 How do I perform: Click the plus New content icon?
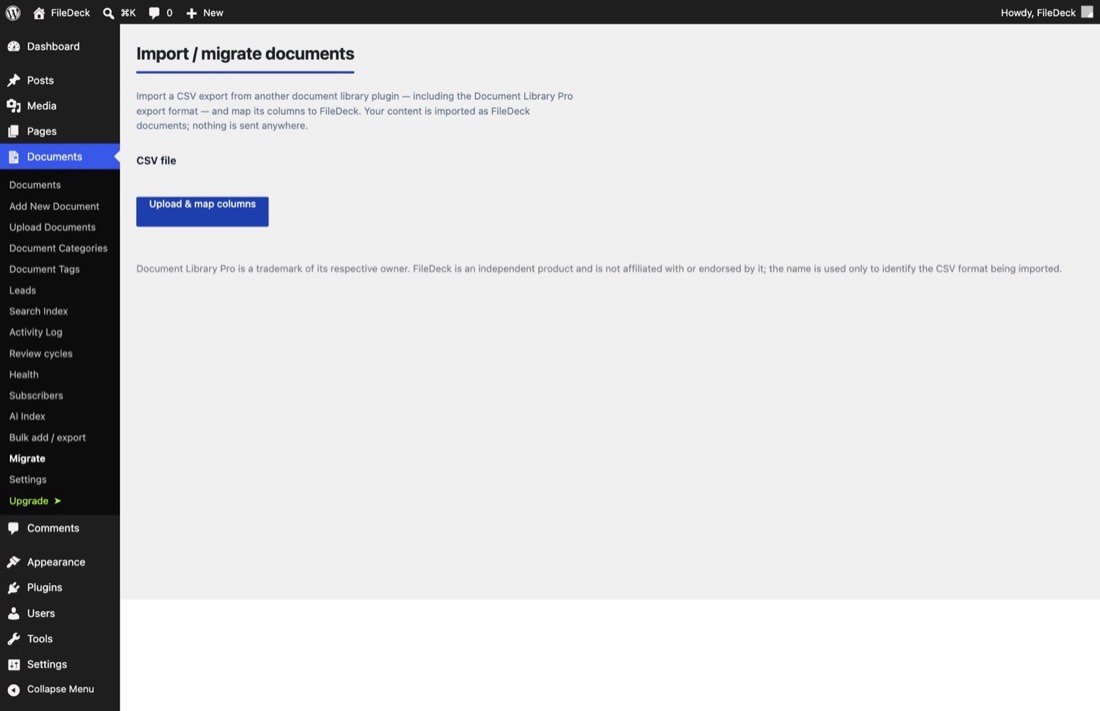click(x=191, y=13)
